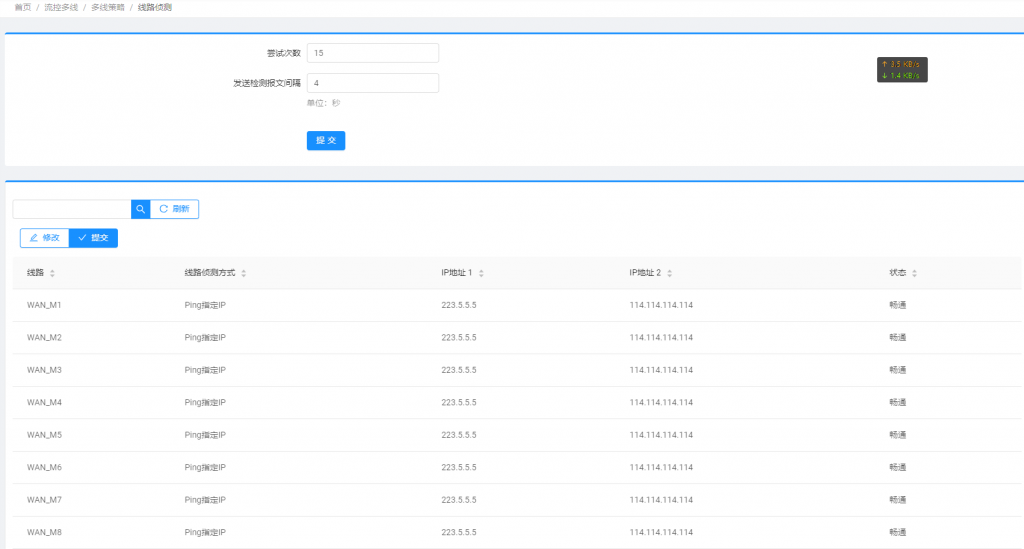The image size is (1024, 549).
Task: Focus the 尝试次数 input field
Action: tap(373, 53)
